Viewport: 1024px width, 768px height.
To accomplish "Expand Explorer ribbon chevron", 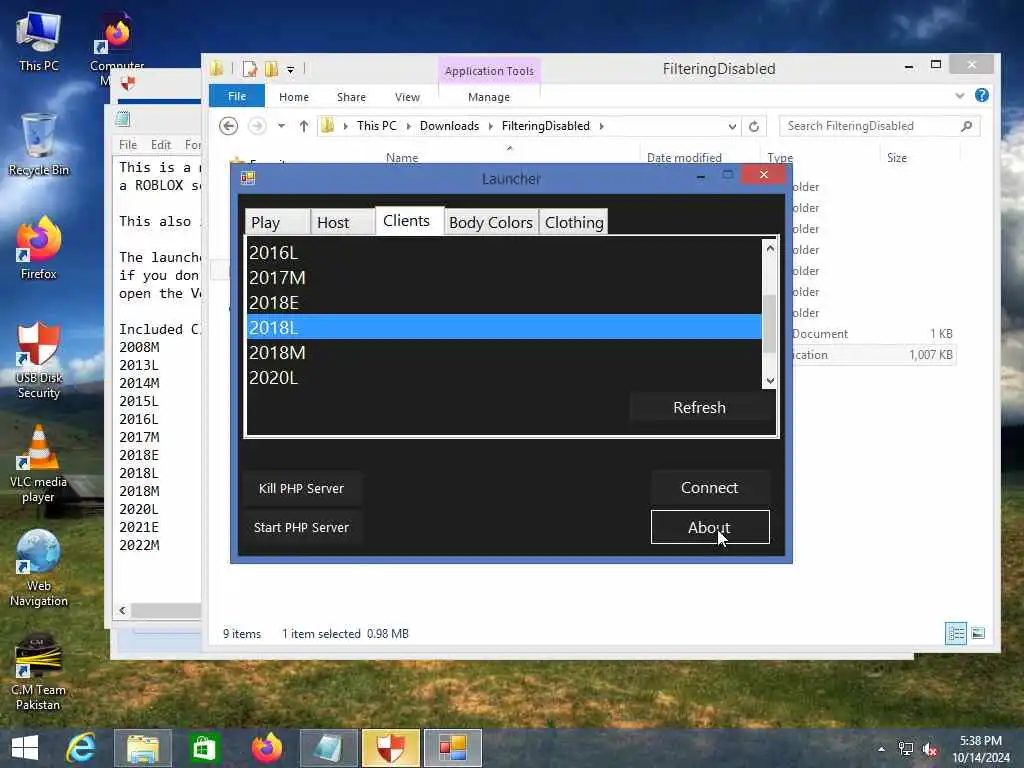I will [x=959, y=95].
